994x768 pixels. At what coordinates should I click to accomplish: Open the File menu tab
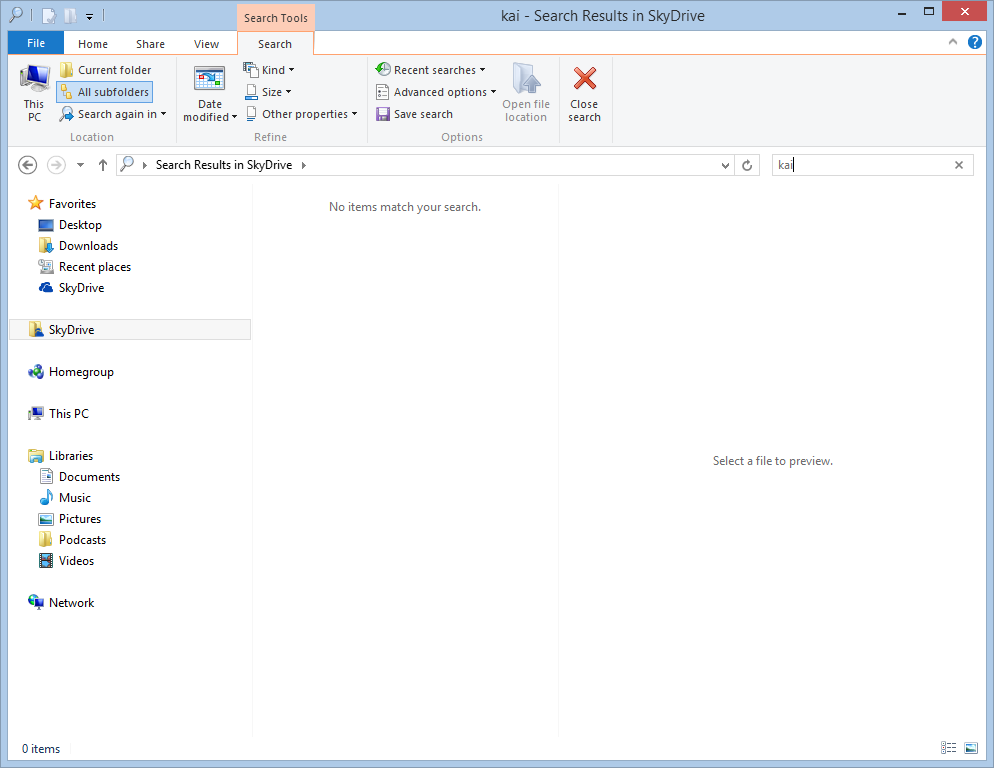pyautogui.click(x=35, y=44)
